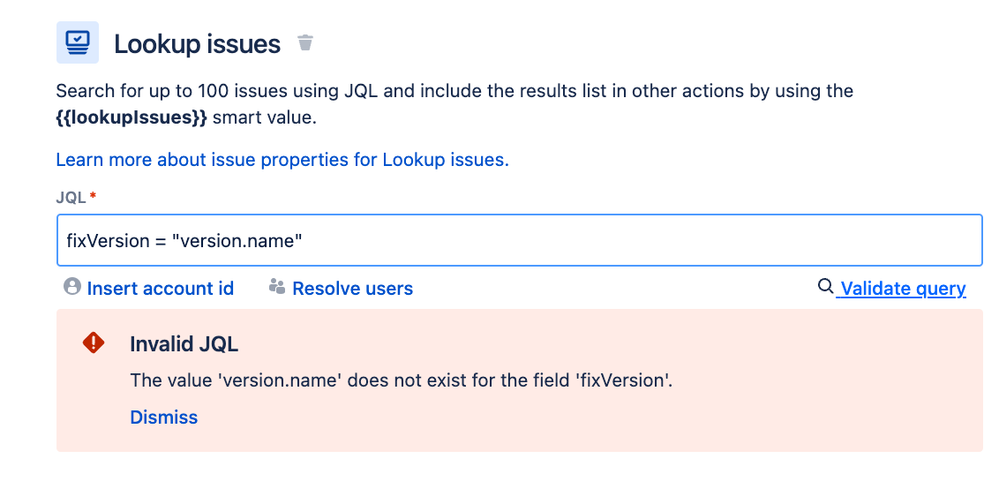Viewport: 999px width, 482px height.
Task: Delete the action using the trash icon
Action: (x=305, y=43)
